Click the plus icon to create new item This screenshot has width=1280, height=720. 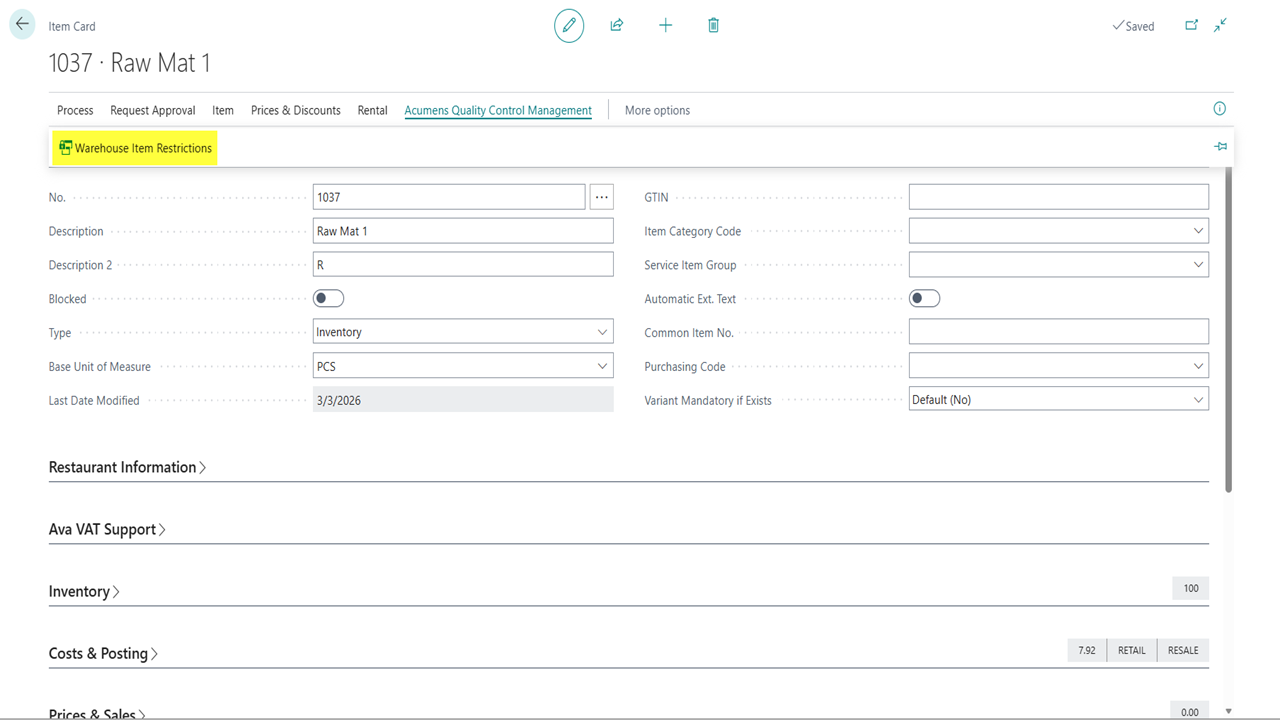pos(665,26)
